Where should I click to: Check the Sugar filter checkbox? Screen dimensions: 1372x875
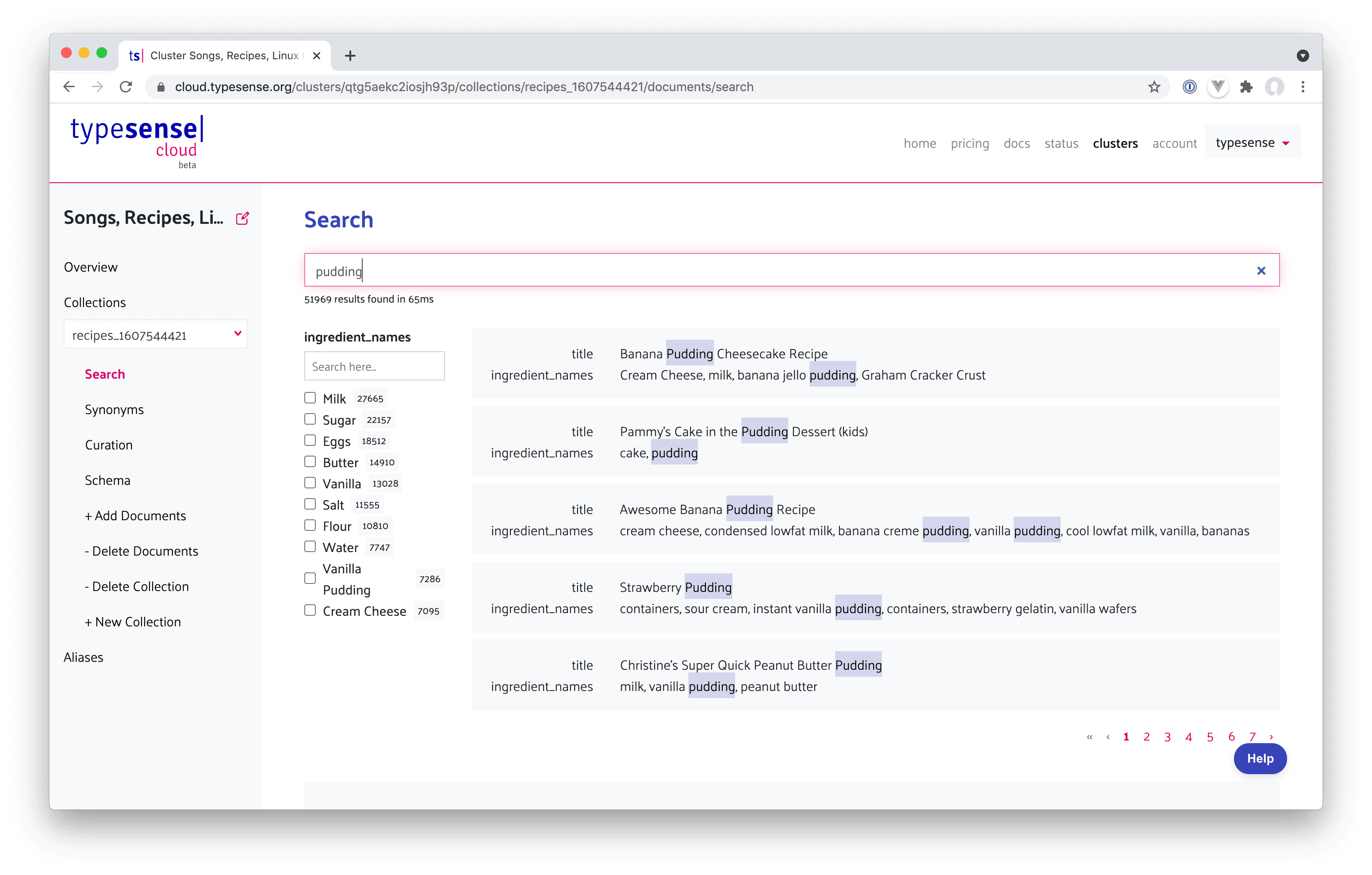(x=310, y=419)
